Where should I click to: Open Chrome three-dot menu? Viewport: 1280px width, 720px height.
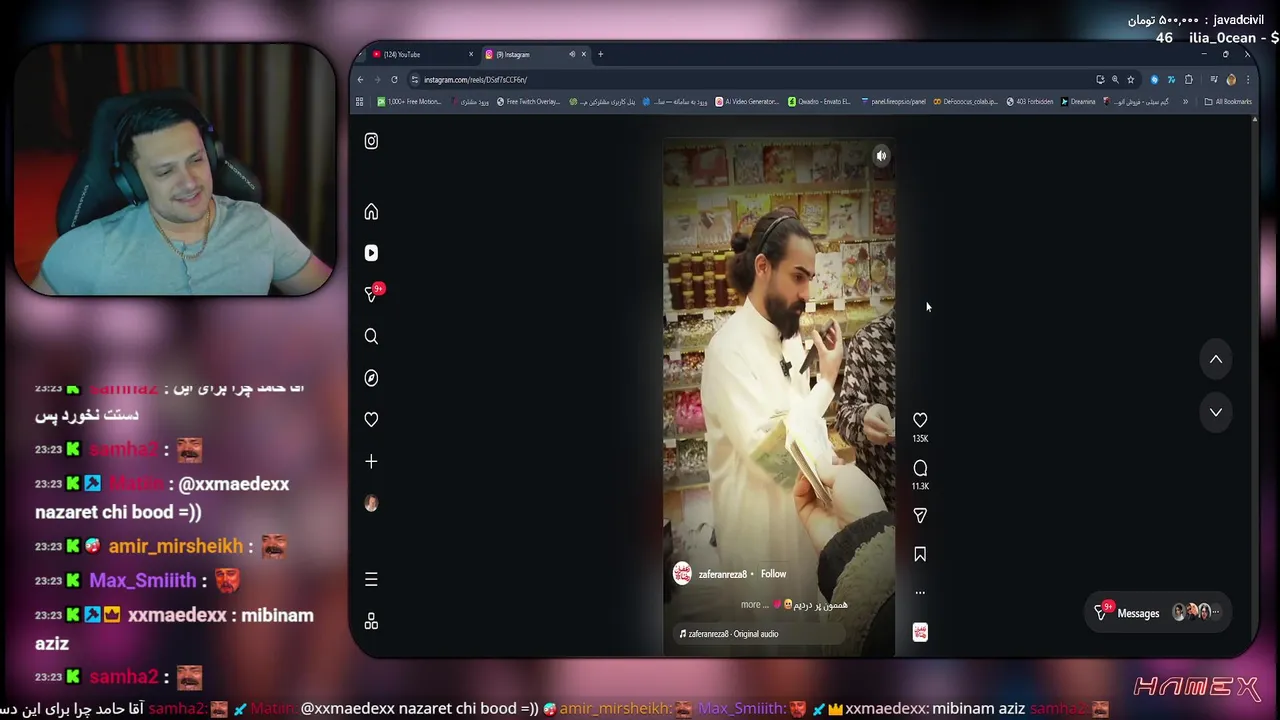tap(1247, 80)
